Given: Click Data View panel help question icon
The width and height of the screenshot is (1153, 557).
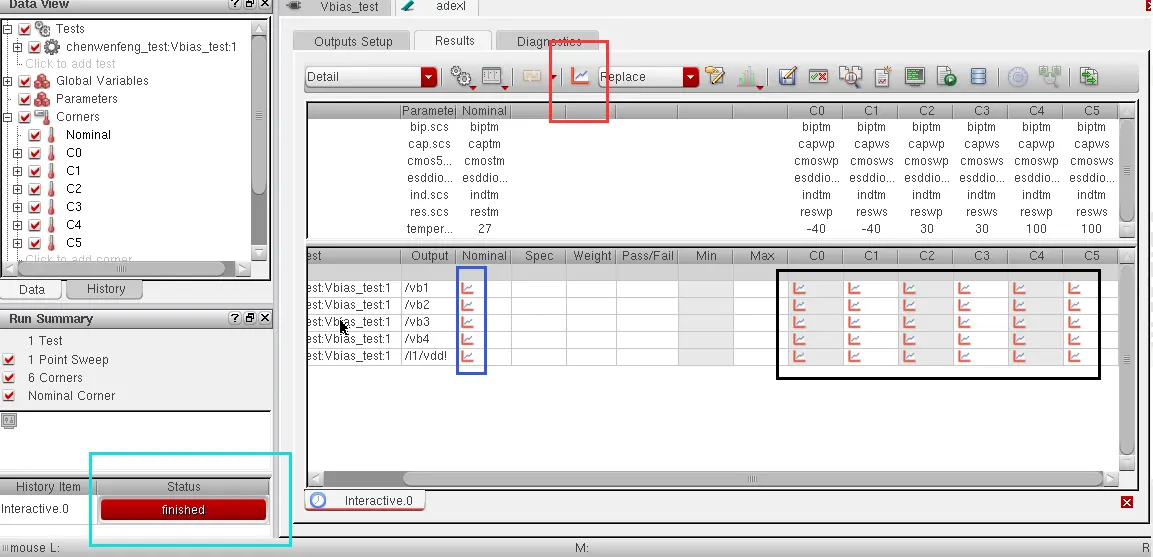Looking at the screenshot, I should (x=235, y=4).
